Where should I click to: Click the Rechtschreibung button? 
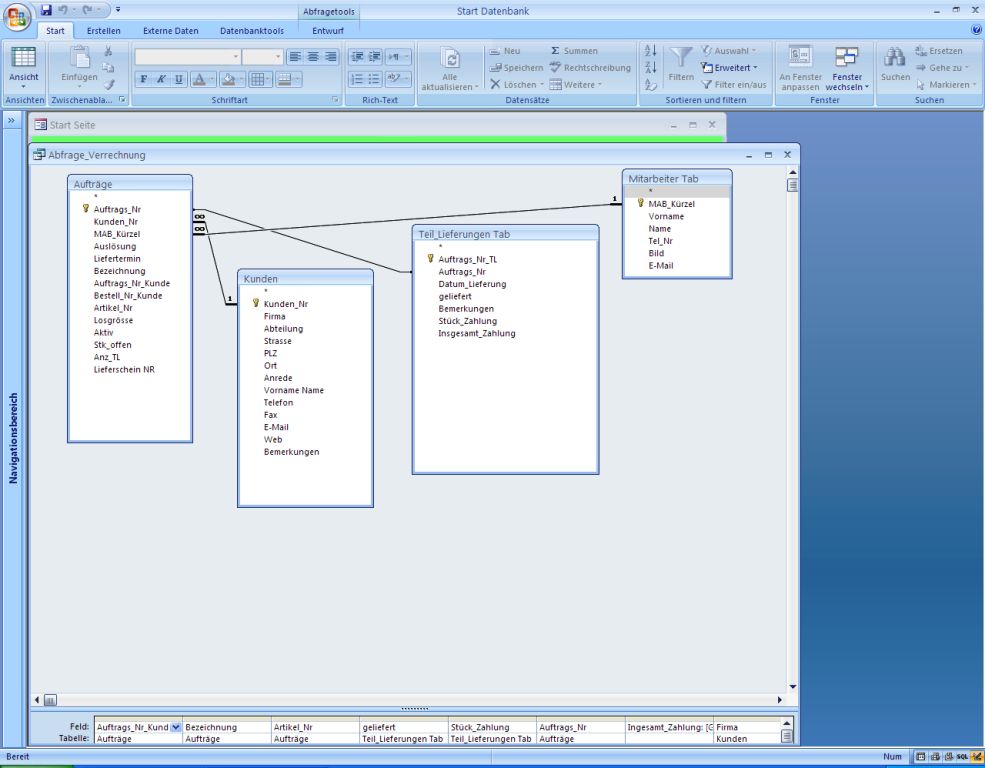click(x=590, y=67)
